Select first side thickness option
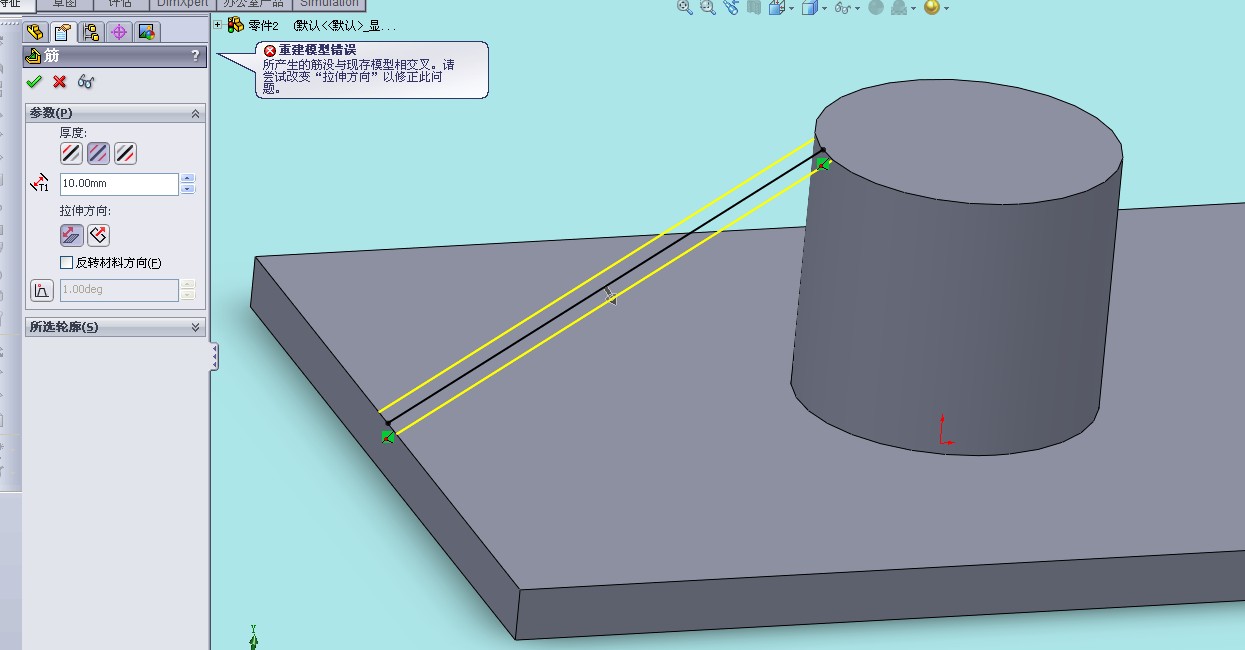Image resolution: width=1245 pixels, height=650 pixels. 71,153
